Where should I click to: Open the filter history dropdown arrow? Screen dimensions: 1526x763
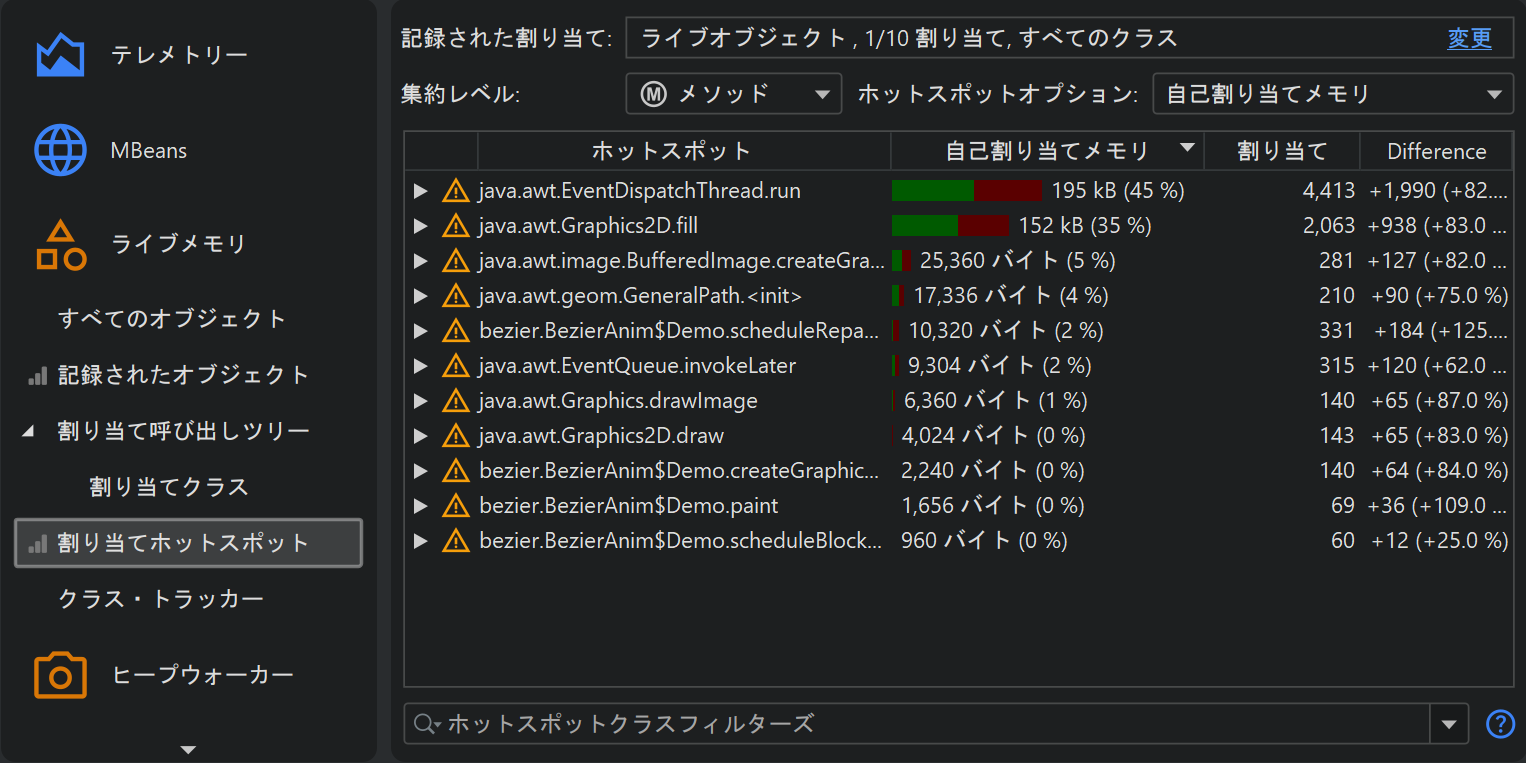point(1449,724)
